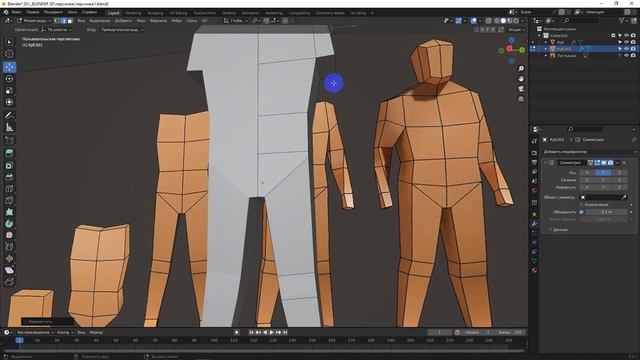Select the 3D Cursor tool
The width and height of the screenshot is (640, 360).
pos(9,54)
